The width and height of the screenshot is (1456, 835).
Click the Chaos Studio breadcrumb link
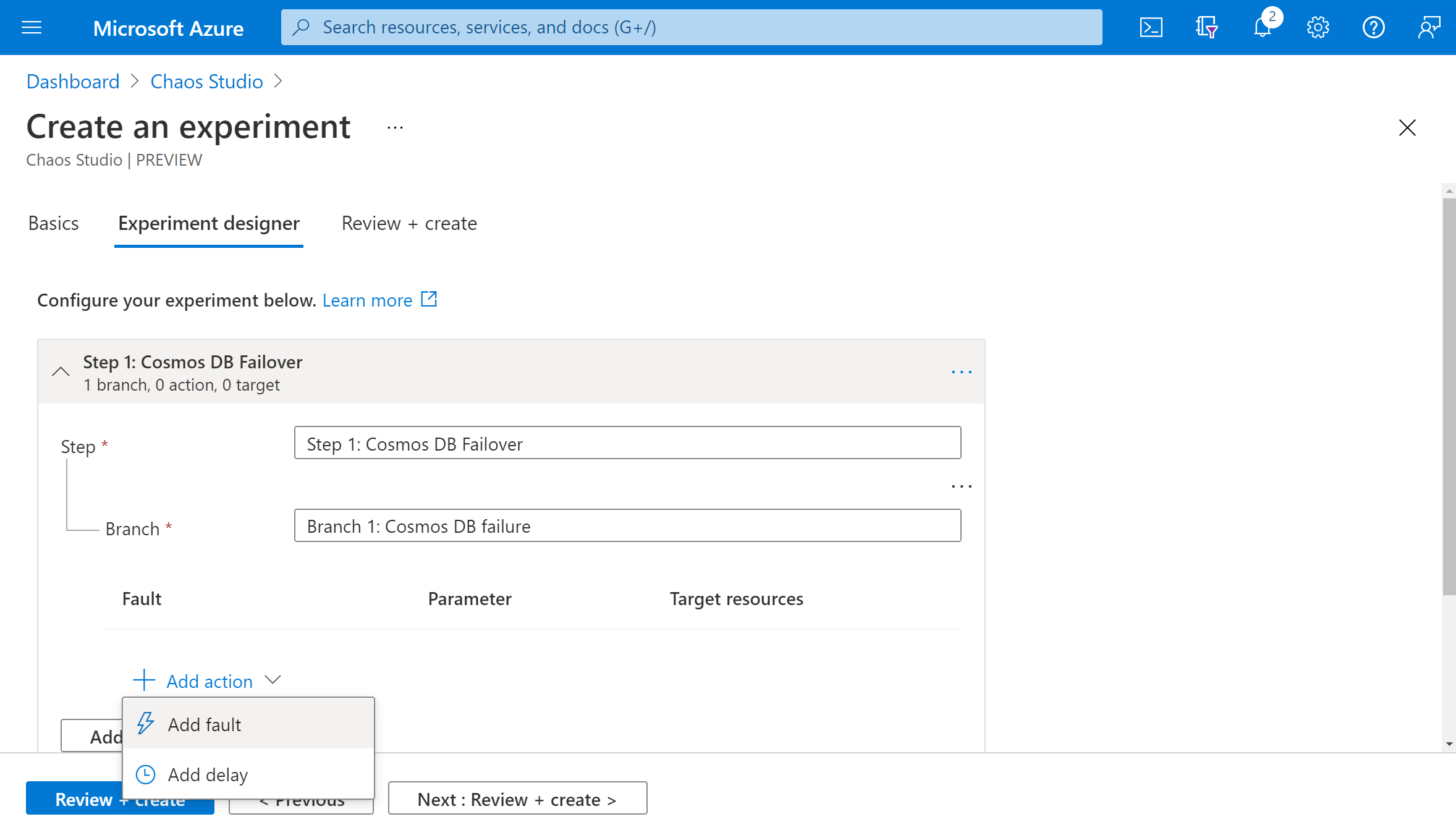pos(206,80)
